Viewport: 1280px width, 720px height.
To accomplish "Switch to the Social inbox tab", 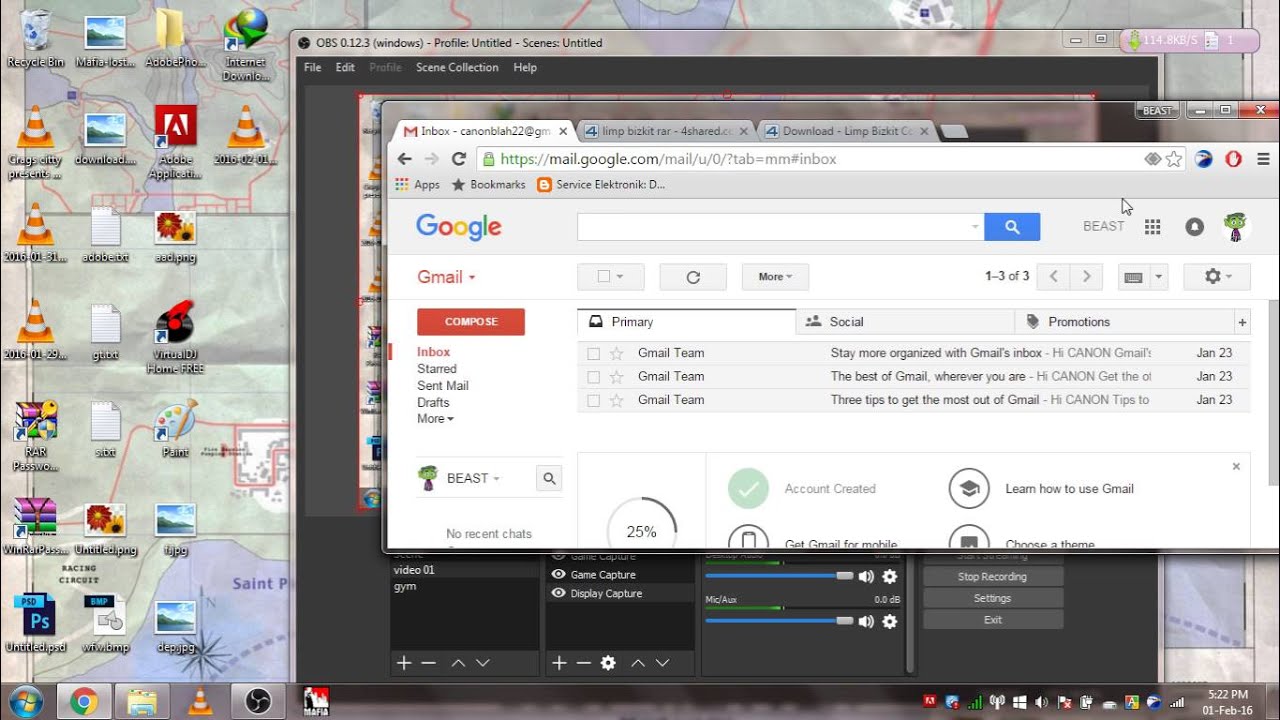I will pyautogui.click(x=905, y=322).
